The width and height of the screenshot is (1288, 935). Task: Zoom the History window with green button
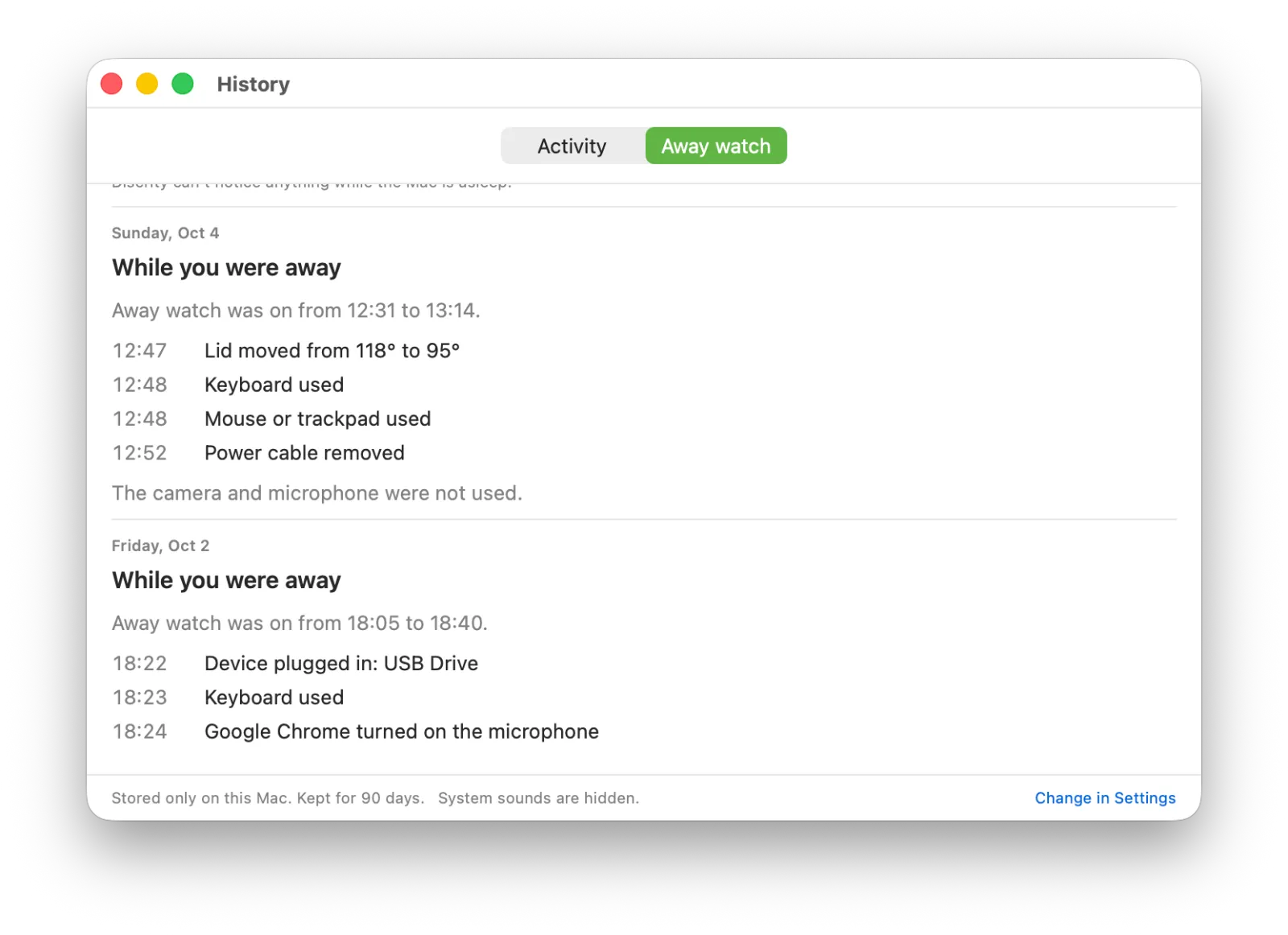(183, 84)
